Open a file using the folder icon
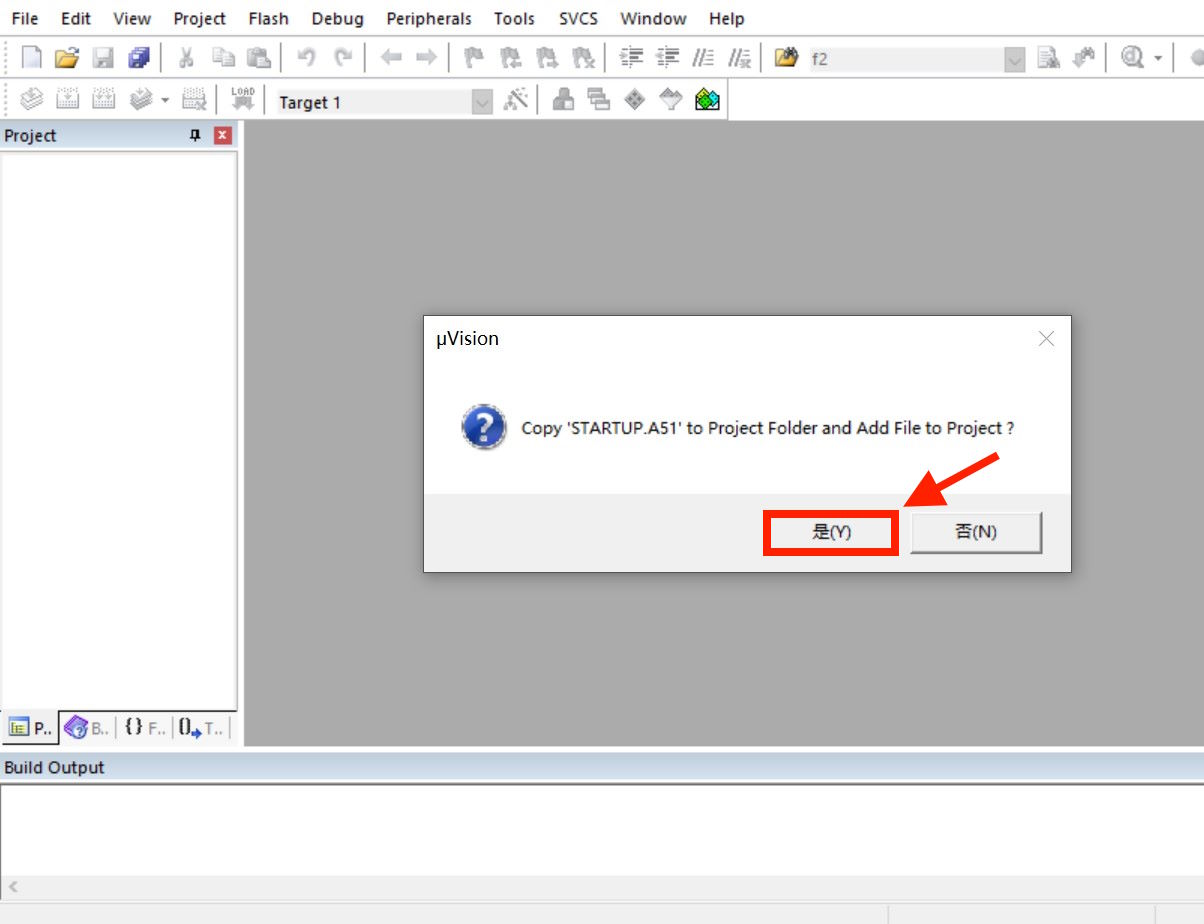The height and width of the screenshot is (924, 1204). (x=67, y=58)
